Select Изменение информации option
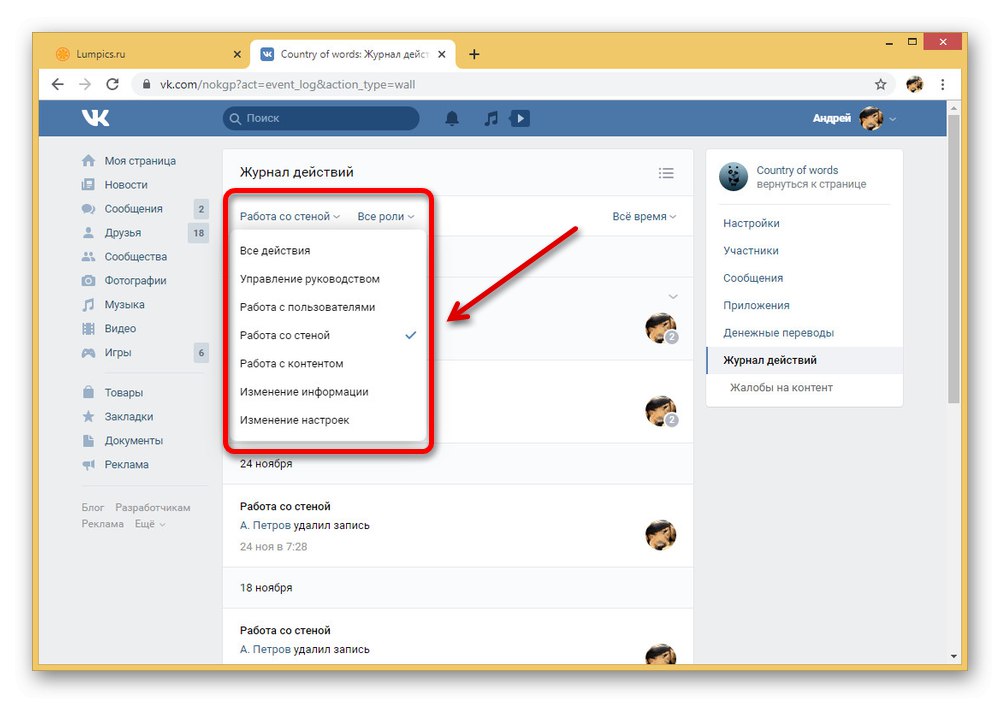This screenshot has height=703, width=1000. pyautogui.click(x=328, y=392)
